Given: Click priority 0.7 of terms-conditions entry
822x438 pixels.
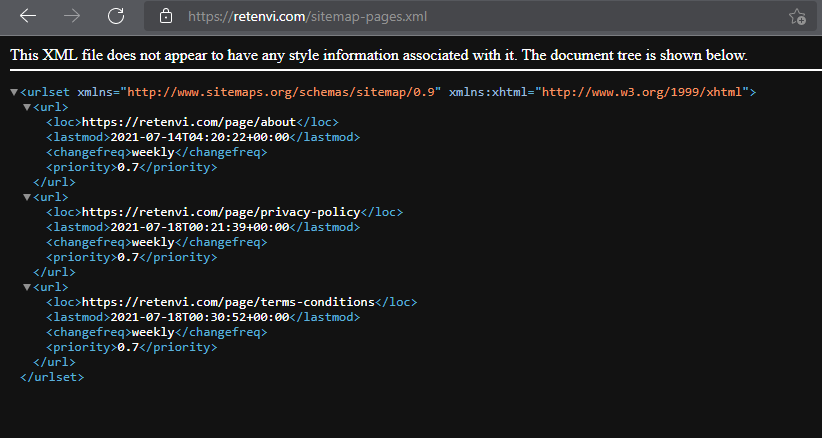Looking at the screenshot, I should (128, 348).
